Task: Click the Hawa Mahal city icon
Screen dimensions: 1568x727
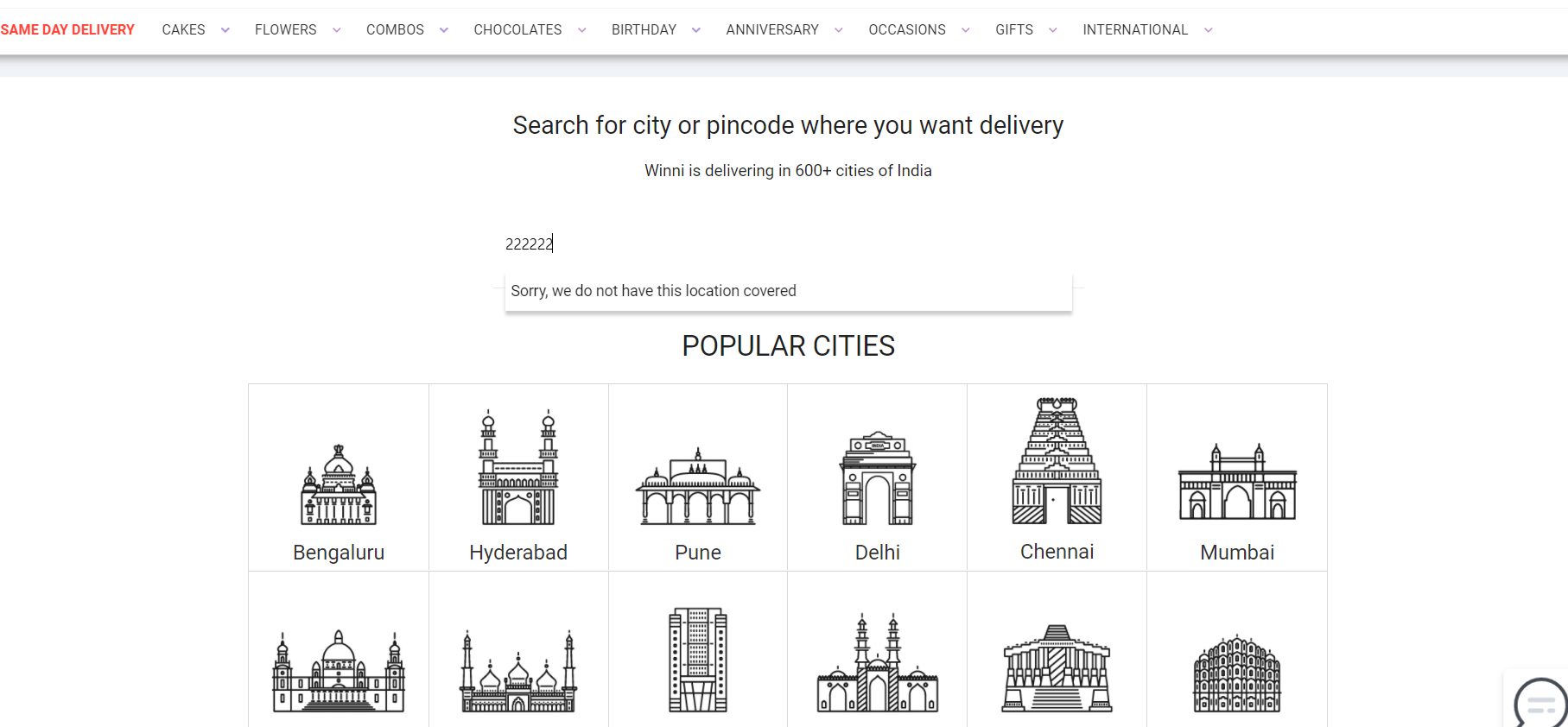Action: [x=1237, y=673]
